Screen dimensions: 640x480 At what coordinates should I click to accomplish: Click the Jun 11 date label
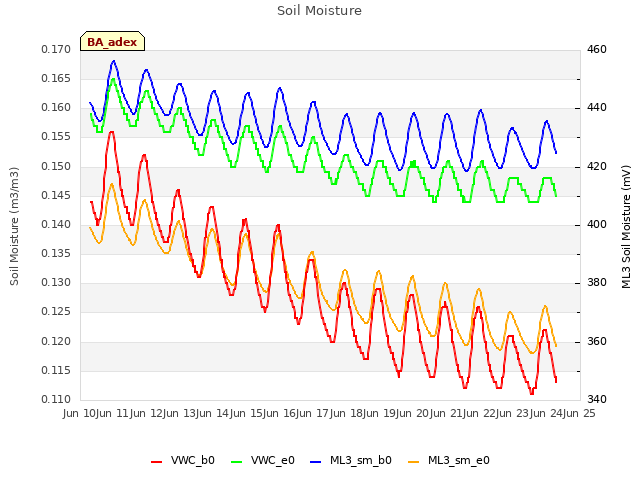[113, 413]
